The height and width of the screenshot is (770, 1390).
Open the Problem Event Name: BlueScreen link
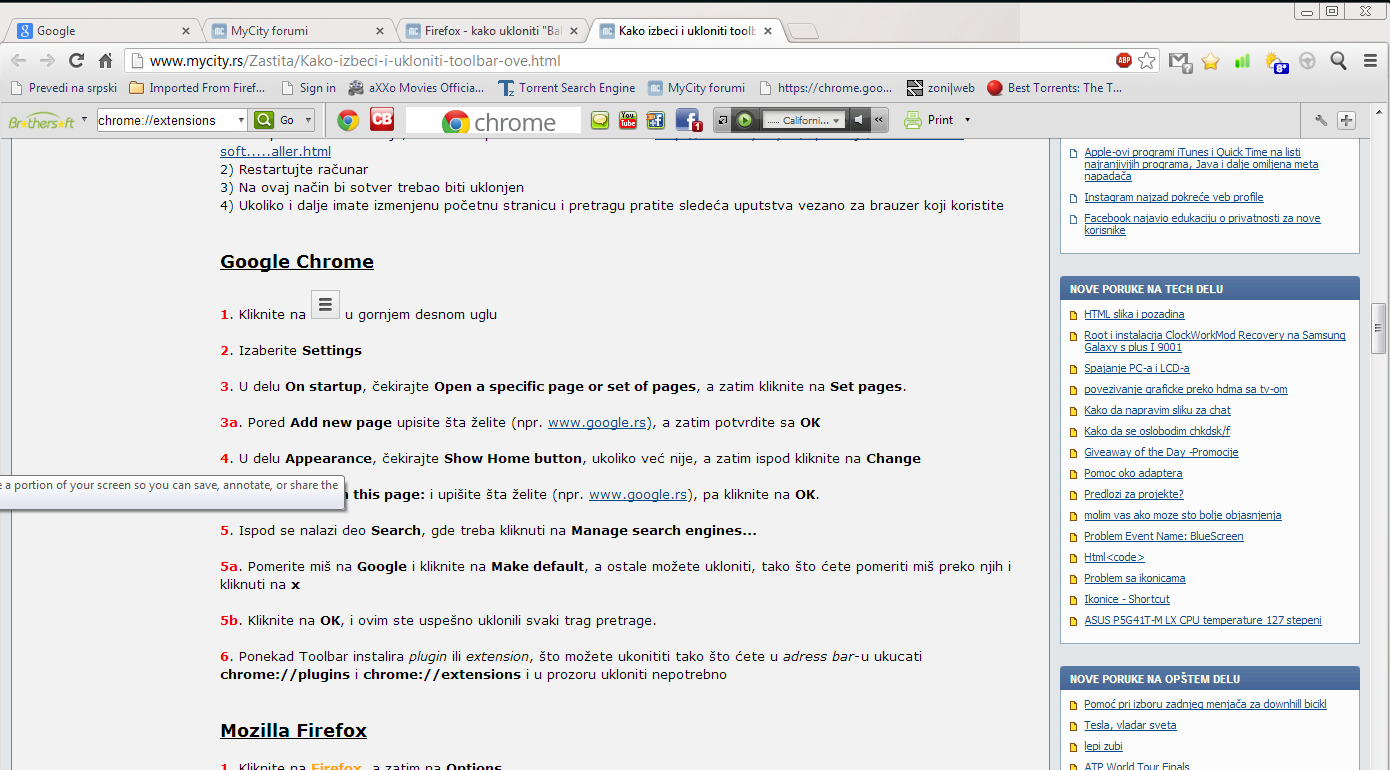1164,536
